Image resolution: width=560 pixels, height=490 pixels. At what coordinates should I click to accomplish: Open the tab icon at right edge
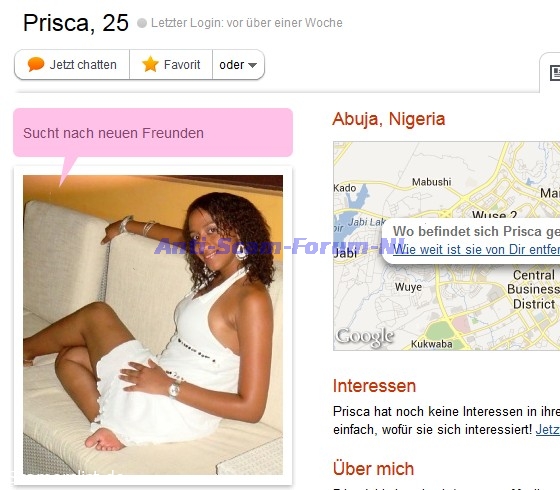tap(555, 72)
